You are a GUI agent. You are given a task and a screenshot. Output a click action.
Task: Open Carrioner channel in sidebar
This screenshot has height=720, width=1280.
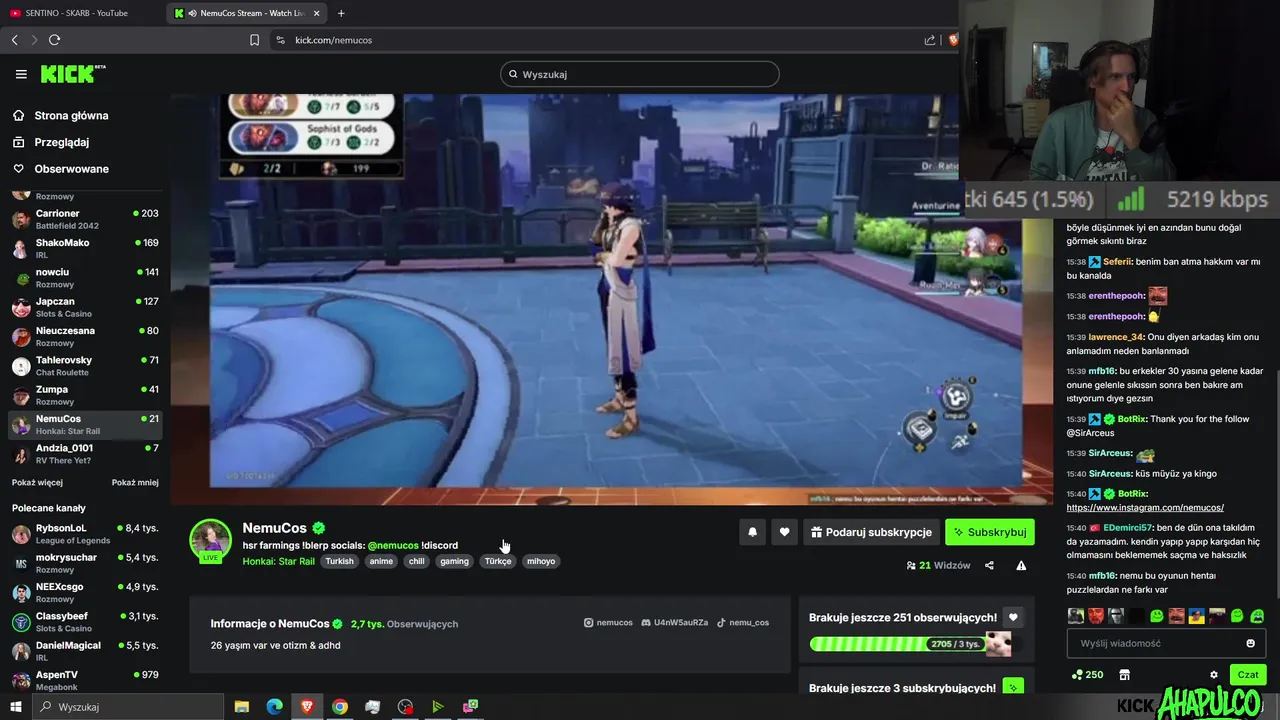tap(84, 219)
